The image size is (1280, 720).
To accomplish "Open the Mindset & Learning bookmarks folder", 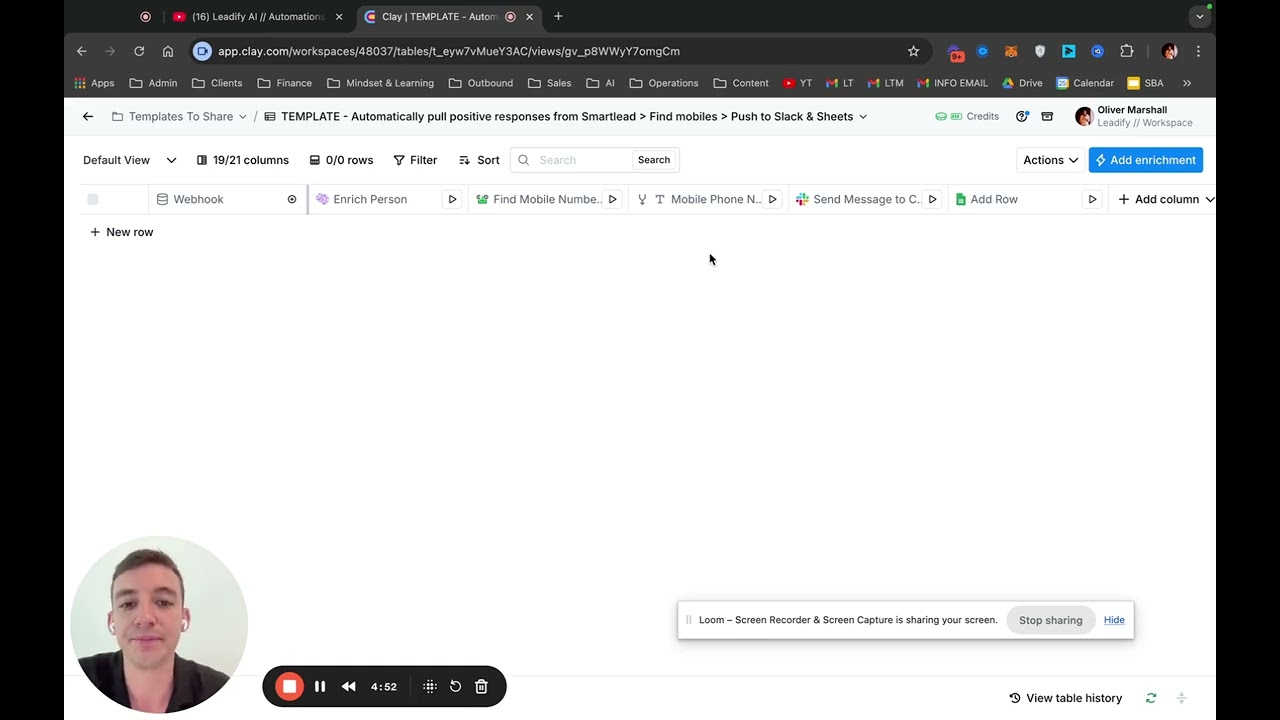I will pyautogui.click(x=380, y=83).
